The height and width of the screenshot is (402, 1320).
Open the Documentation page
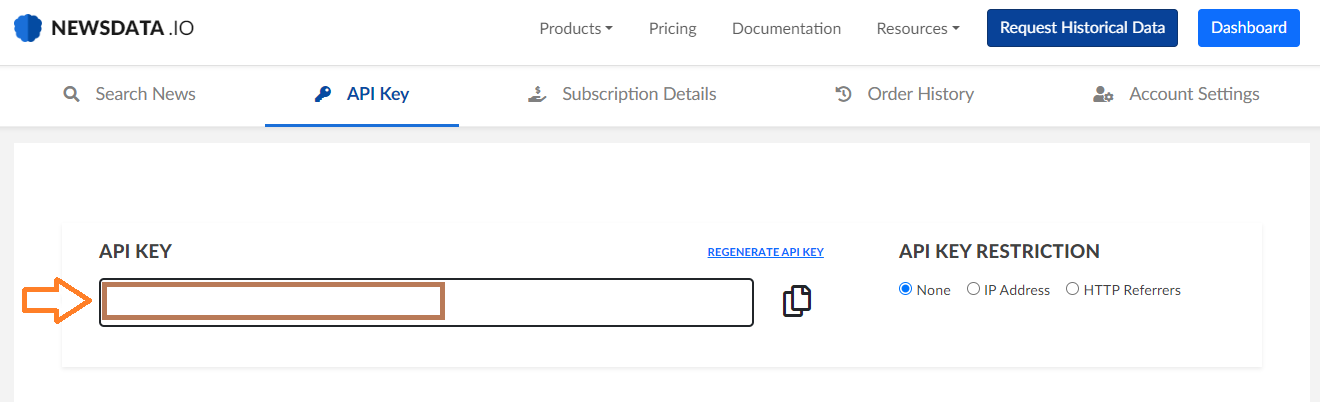pyautogui.click(x=786, y=28)
